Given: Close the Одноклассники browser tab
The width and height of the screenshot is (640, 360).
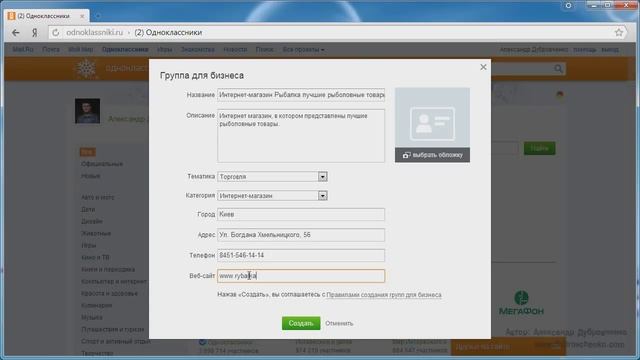Looking at the screenshot, I should 82,16.
